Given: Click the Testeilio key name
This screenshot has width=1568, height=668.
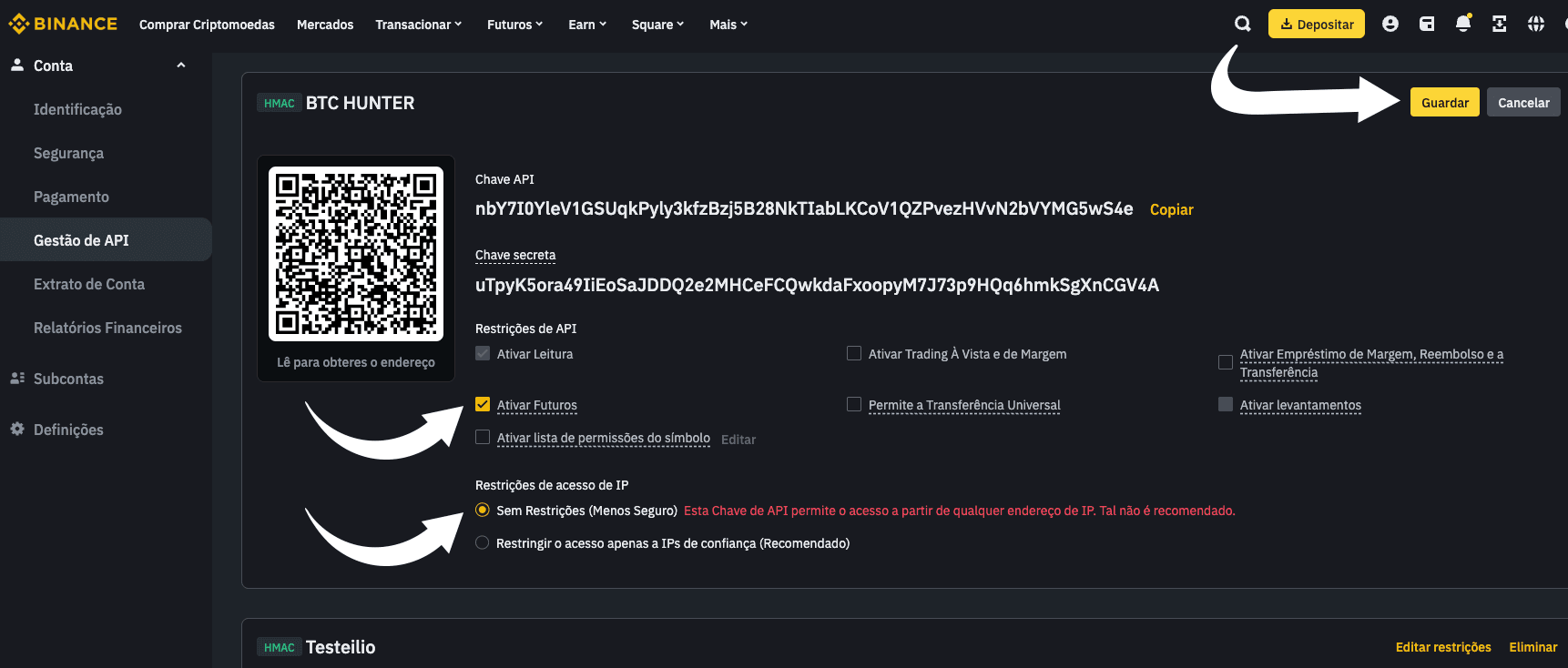Looking at the screenshot, I should coord(341,647).
